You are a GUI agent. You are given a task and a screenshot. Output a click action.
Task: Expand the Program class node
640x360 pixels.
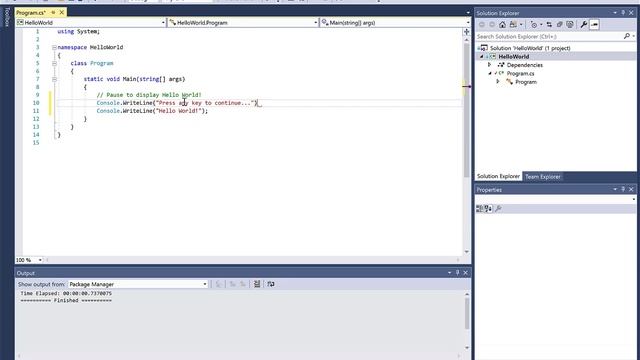pyautogui.click(x=498, y=82)
